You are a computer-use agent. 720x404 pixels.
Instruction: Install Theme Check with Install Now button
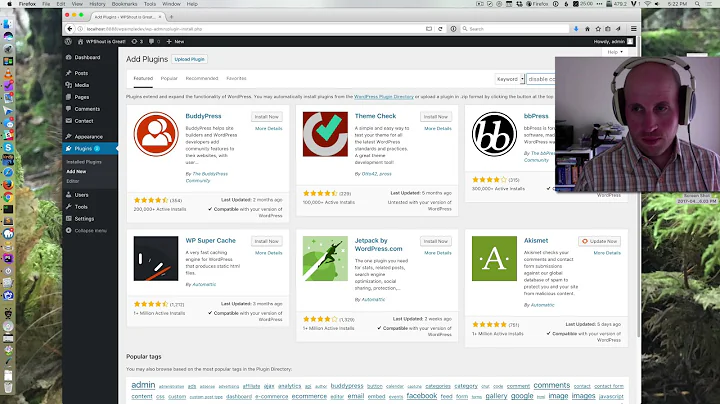click(436, 117)
